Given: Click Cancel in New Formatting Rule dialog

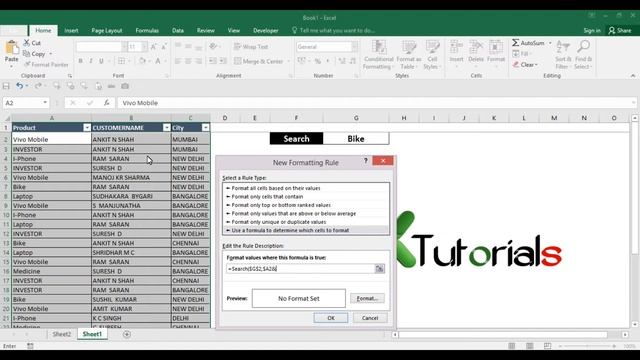Looking at the screenshot, I should [370, 318].
